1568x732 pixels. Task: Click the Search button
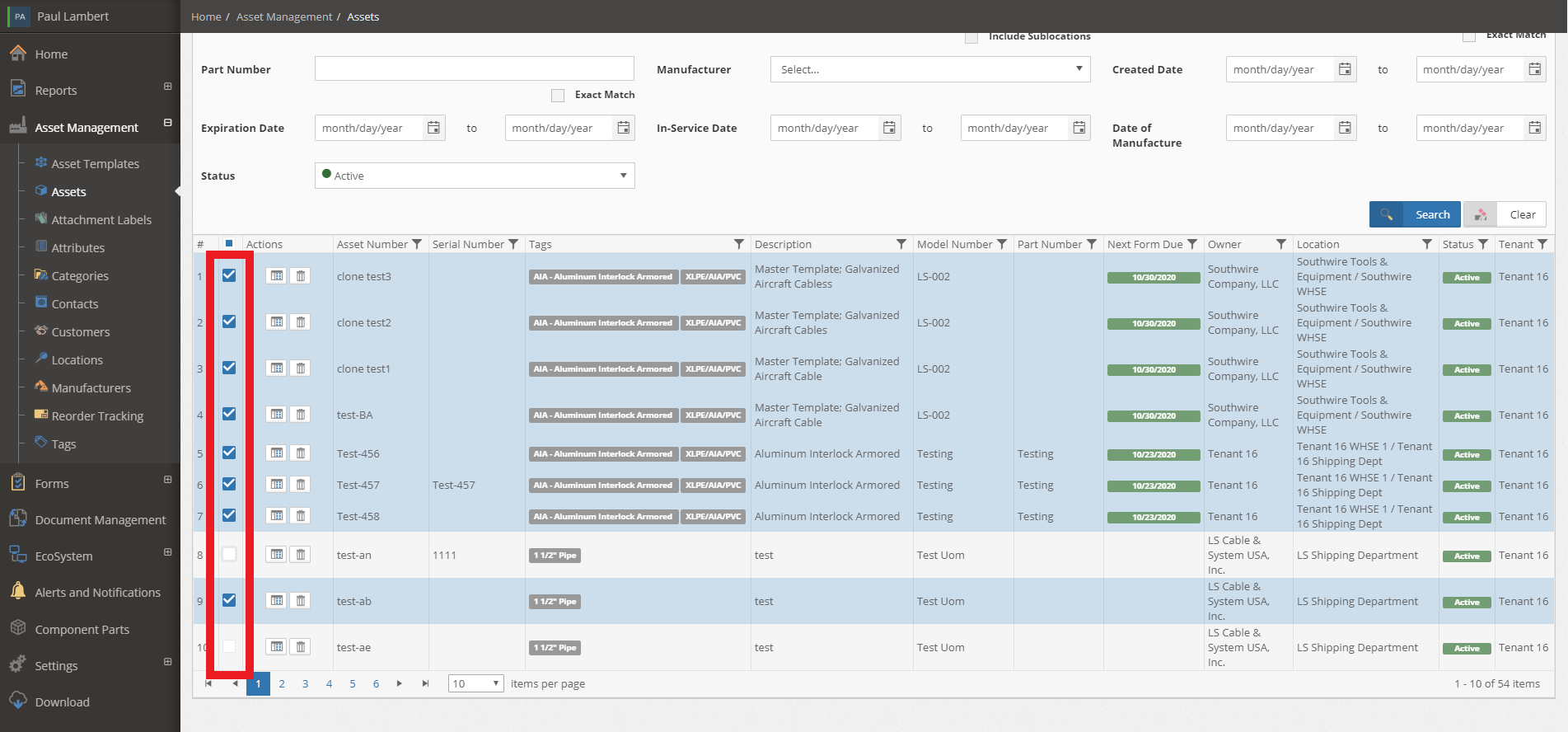(x=1415, y=214)
